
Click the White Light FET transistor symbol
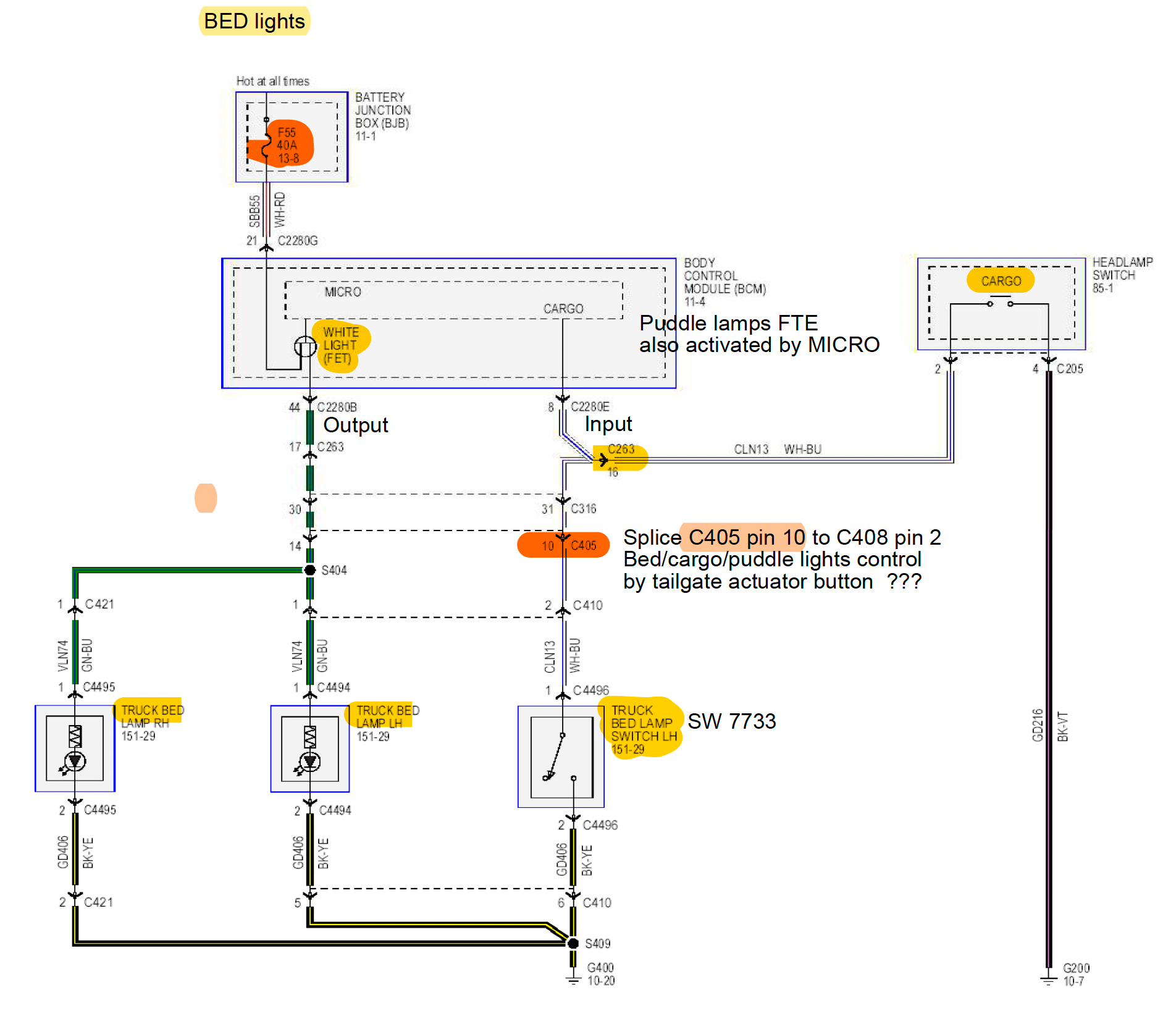point(305,346)
